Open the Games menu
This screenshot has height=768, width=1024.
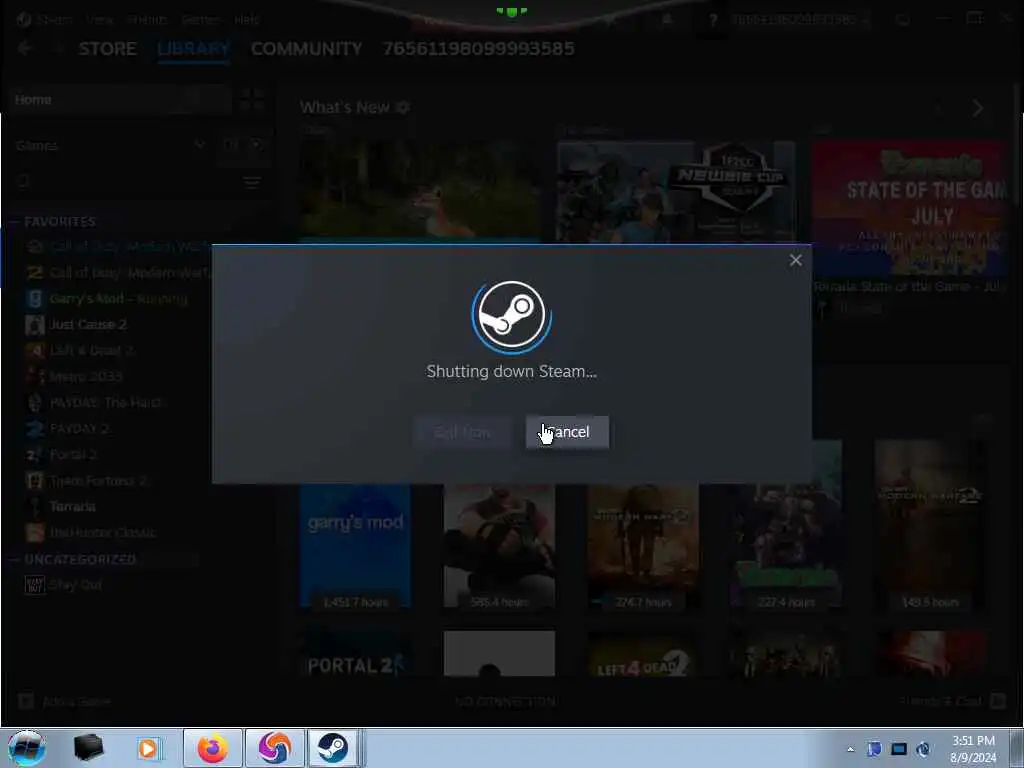click(200, 20)
